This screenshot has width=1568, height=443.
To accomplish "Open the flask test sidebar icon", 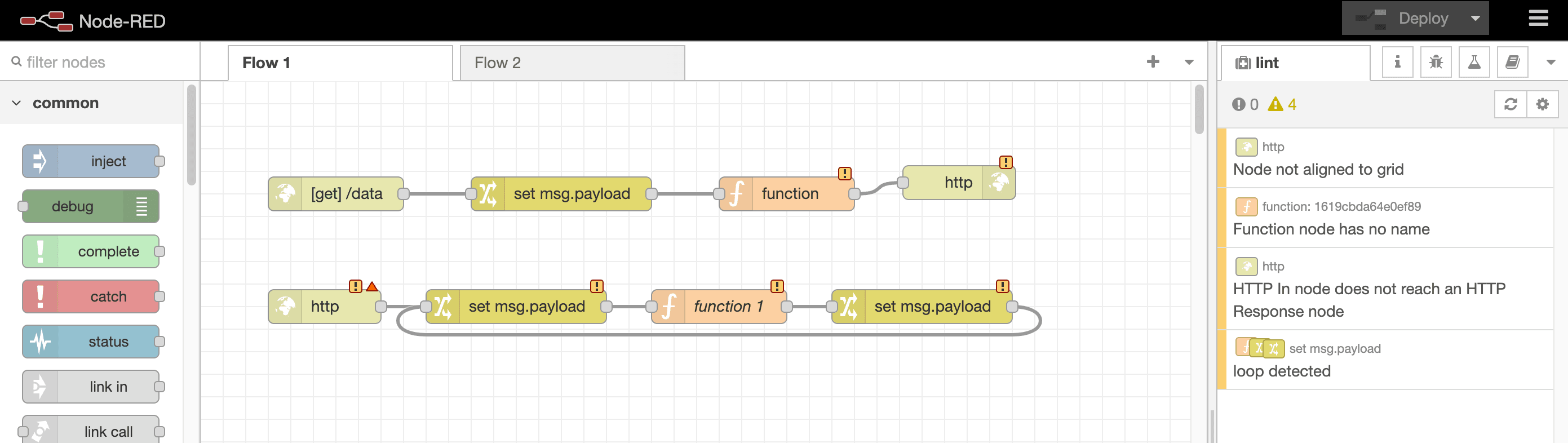I will 1474,62.
